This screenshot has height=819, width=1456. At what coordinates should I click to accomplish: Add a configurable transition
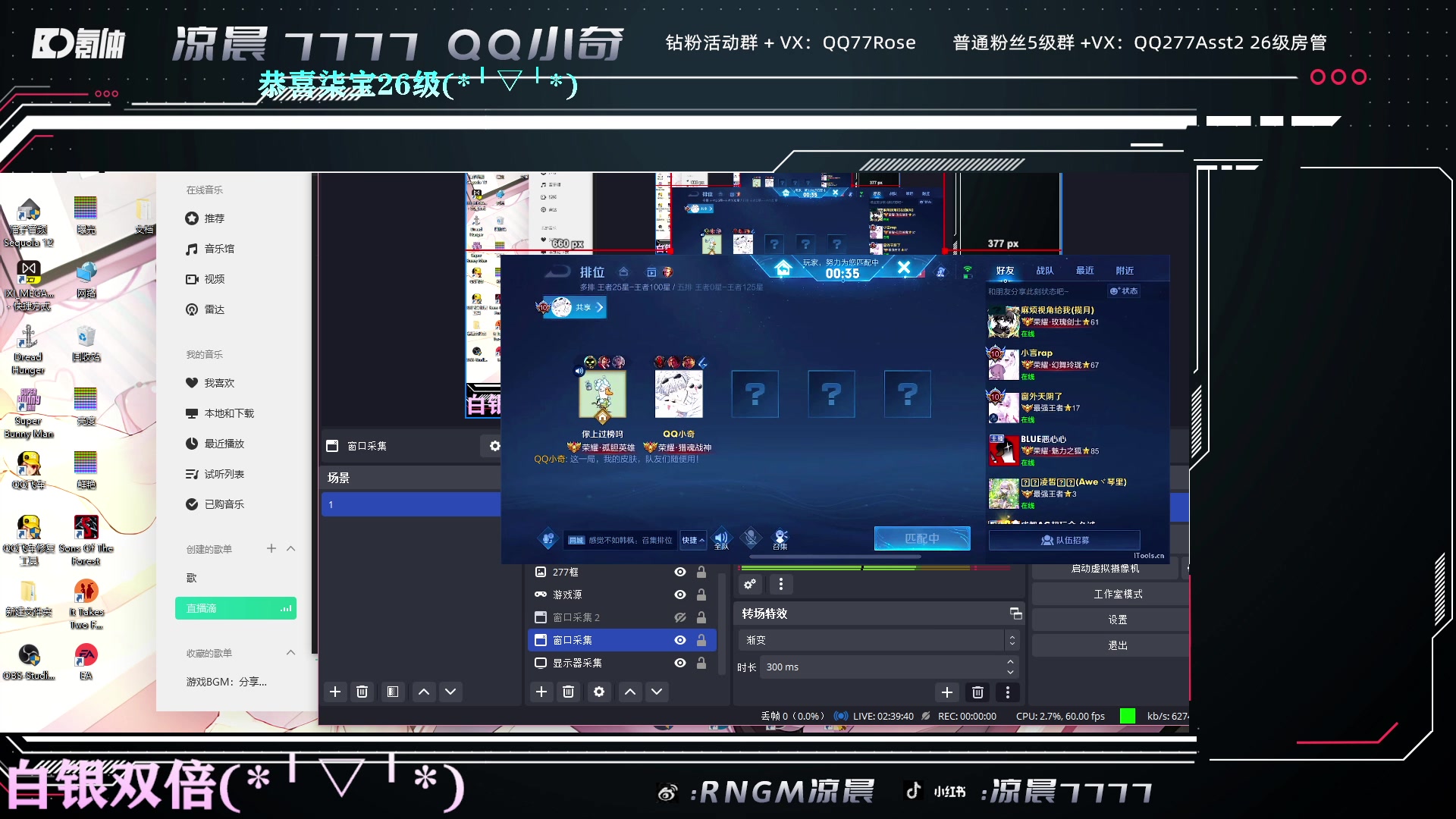(947, 692)
